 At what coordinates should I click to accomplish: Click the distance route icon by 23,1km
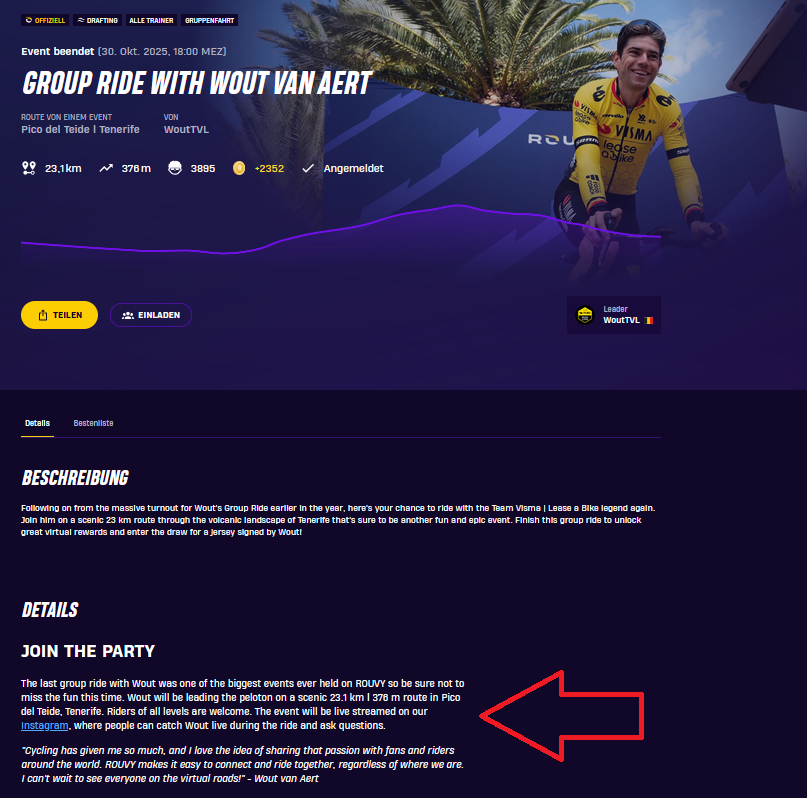click(29, 168)
